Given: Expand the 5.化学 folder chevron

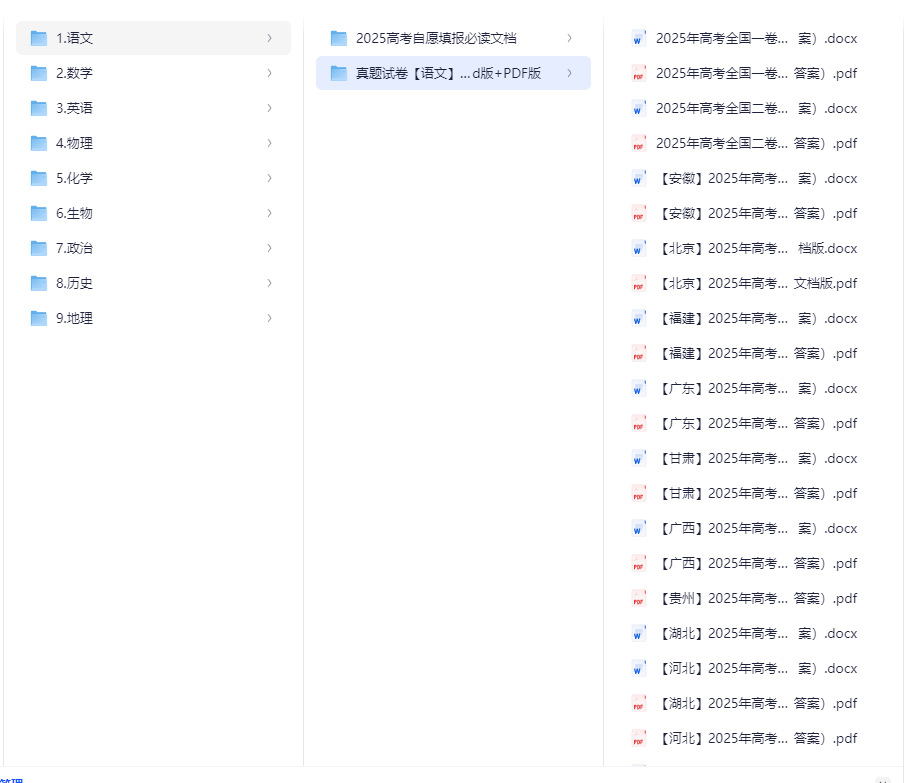Looking at the screenshot, I should pyautogui.click(x=269, y=178).
